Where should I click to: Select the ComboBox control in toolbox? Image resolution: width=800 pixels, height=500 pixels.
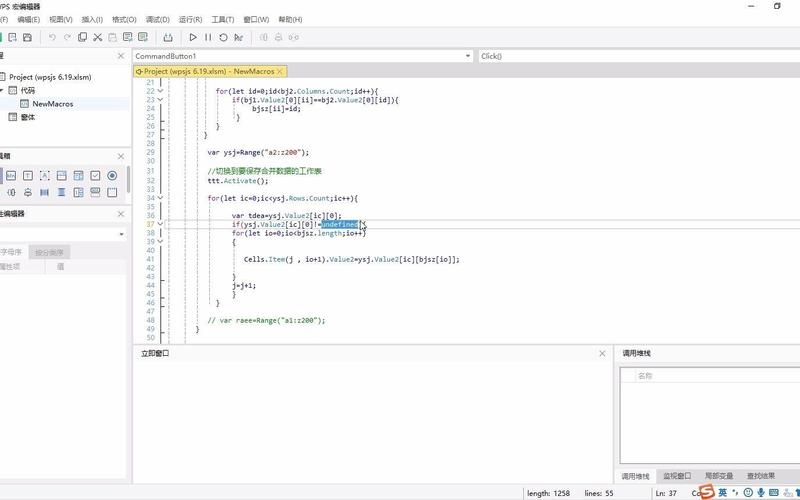61,176
